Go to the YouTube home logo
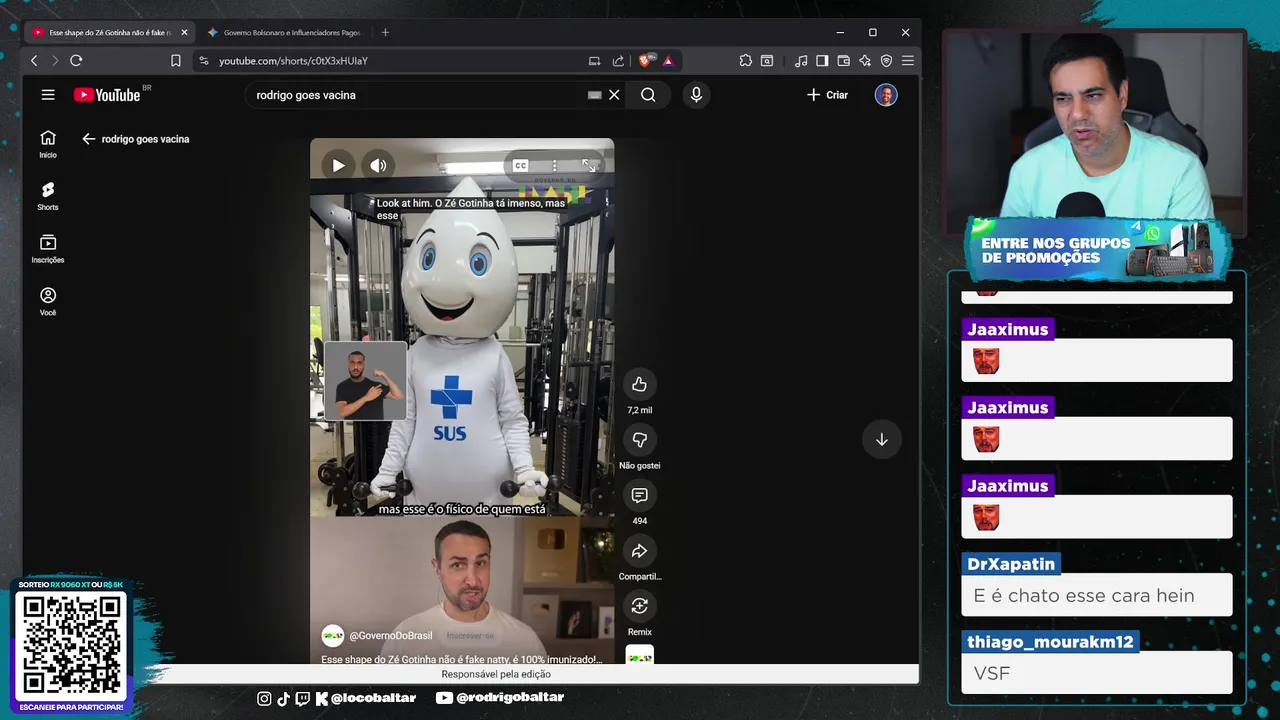Image resolution: width=1280 pixels, height=720 pixels. (x=106, y=95)
